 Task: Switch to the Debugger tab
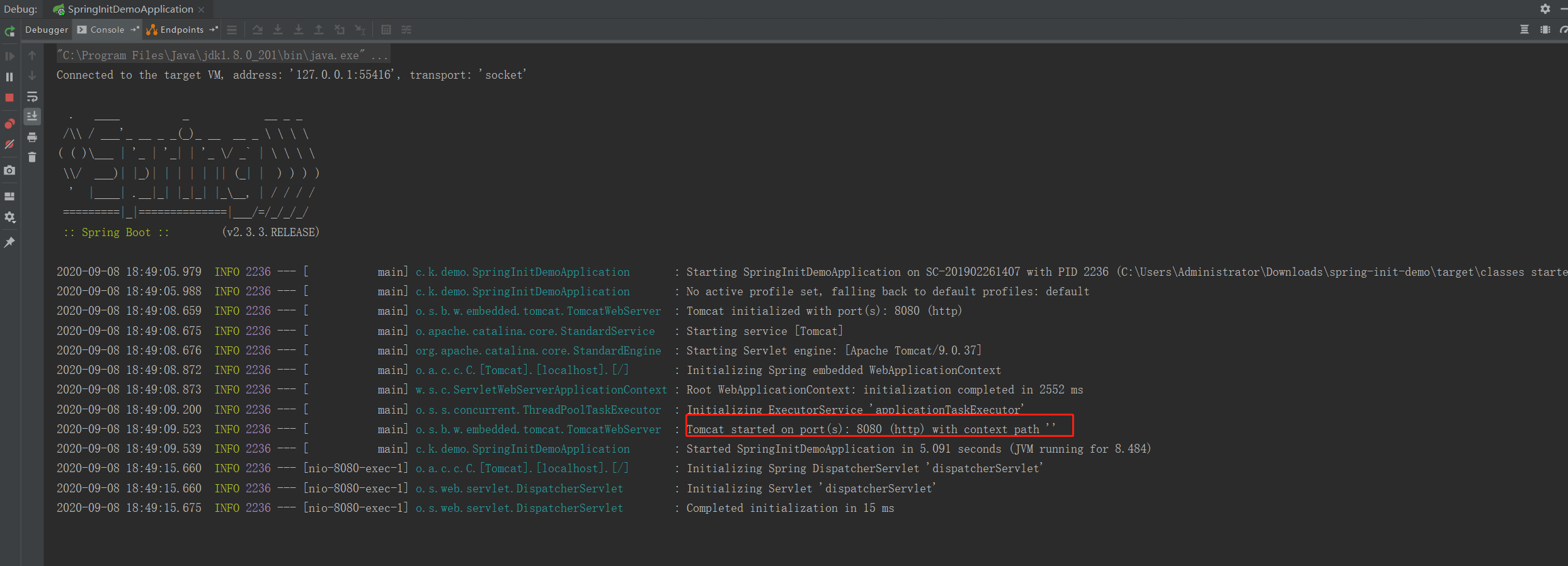coord(47,30)
